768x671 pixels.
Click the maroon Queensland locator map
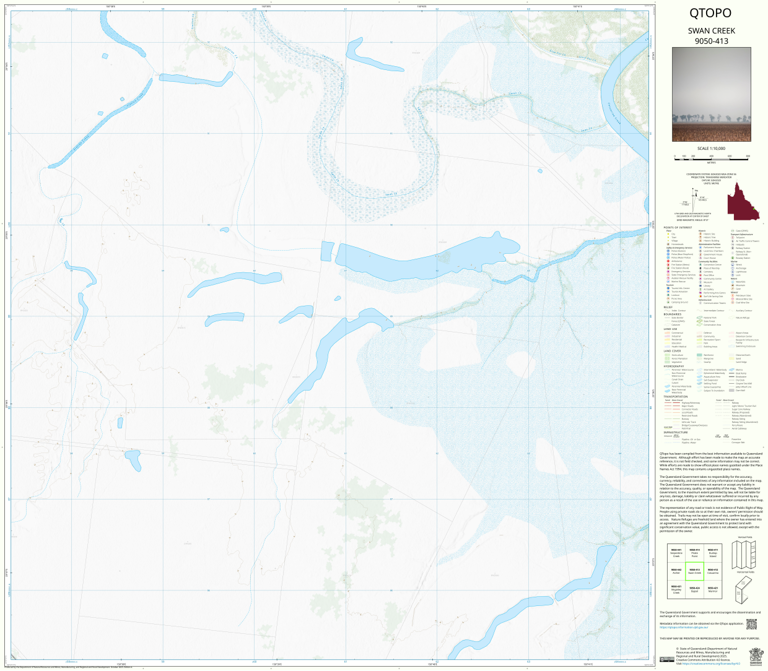(x=743, y=201)
